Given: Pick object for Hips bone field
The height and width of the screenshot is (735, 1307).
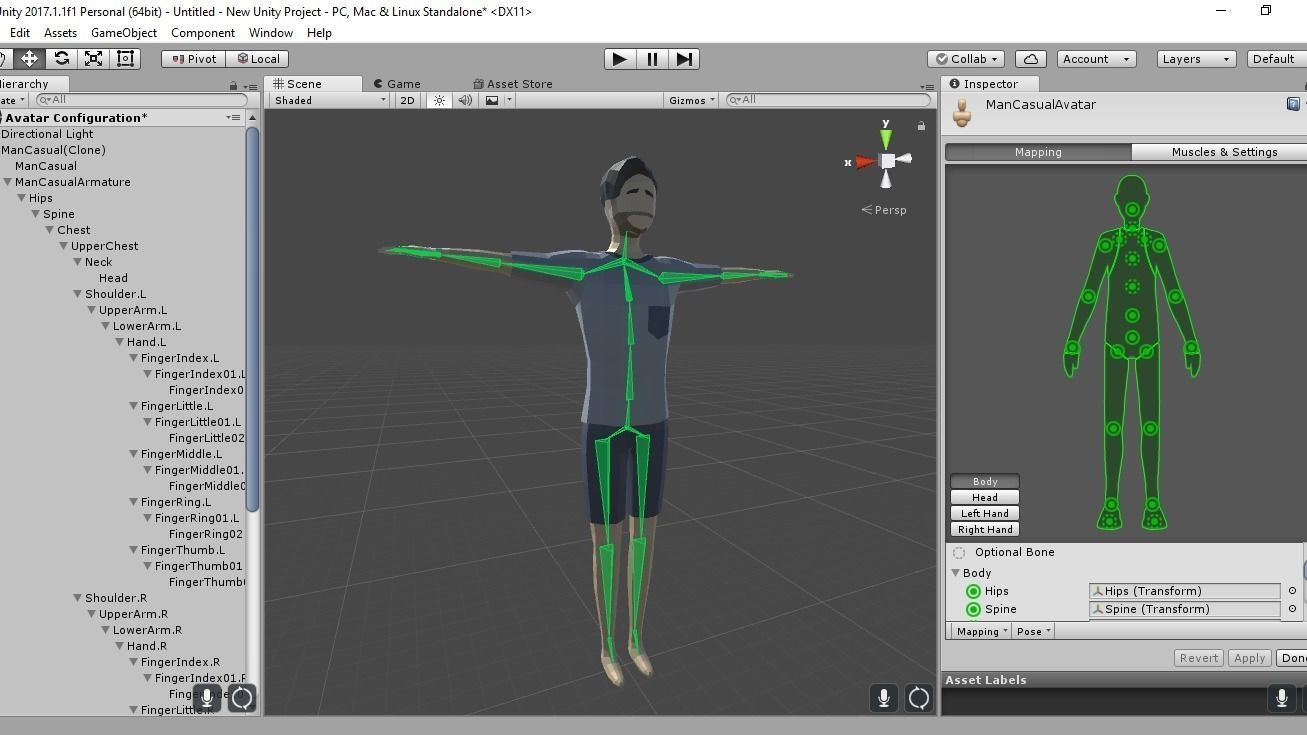Looking at the screenshot, I should click(x=1292, y=591).
